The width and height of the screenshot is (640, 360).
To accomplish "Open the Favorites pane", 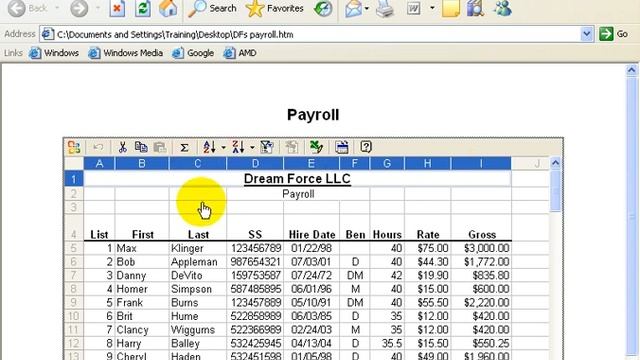I will tap(275, 8).
